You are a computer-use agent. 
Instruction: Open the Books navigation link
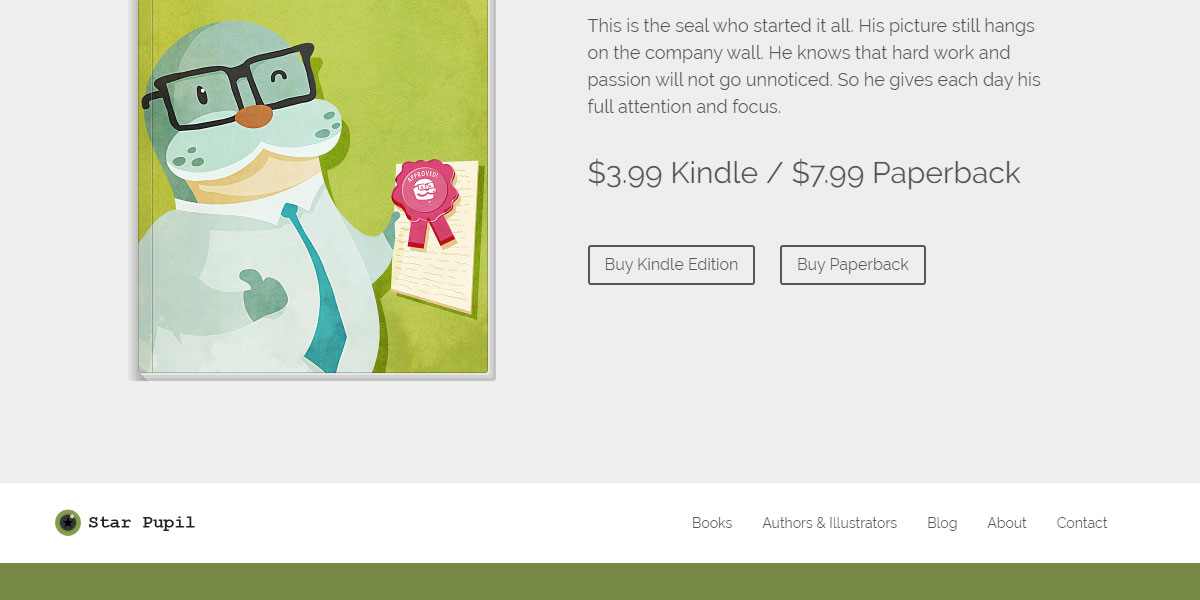(x=712, y=523)
